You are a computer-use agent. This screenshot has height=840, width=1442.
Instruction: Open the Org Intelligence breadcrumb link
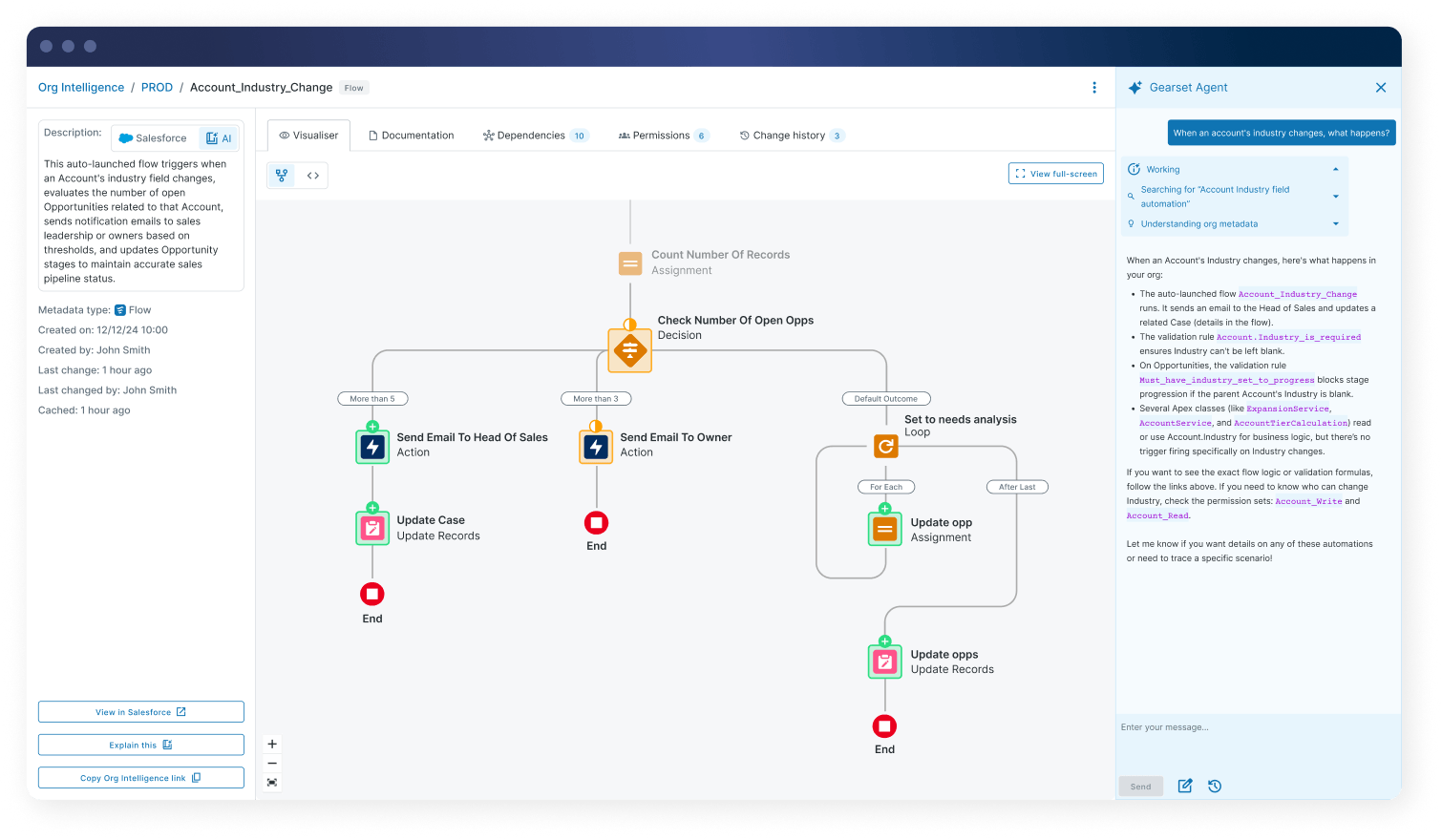80,87
